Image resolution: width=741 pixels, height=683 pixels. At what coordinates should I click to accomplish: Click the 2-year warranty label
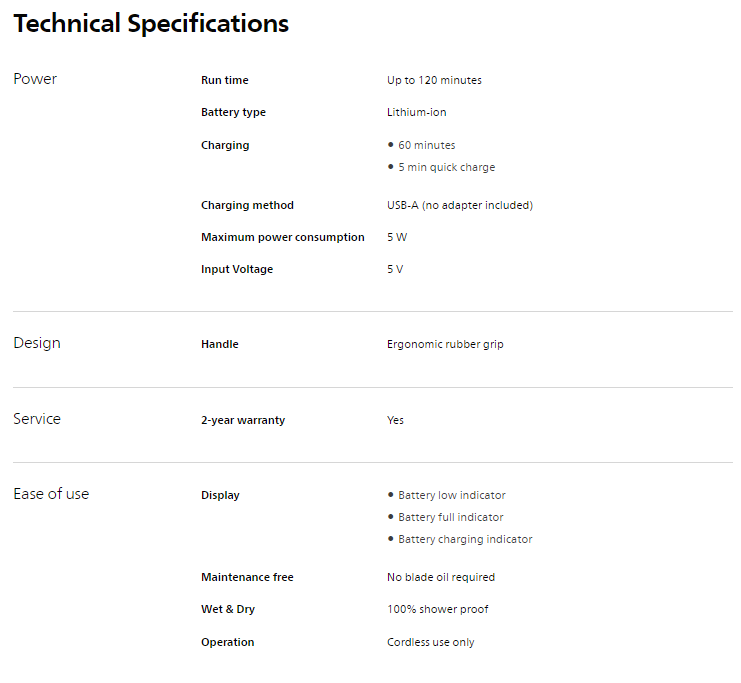[x=243, y=420]
